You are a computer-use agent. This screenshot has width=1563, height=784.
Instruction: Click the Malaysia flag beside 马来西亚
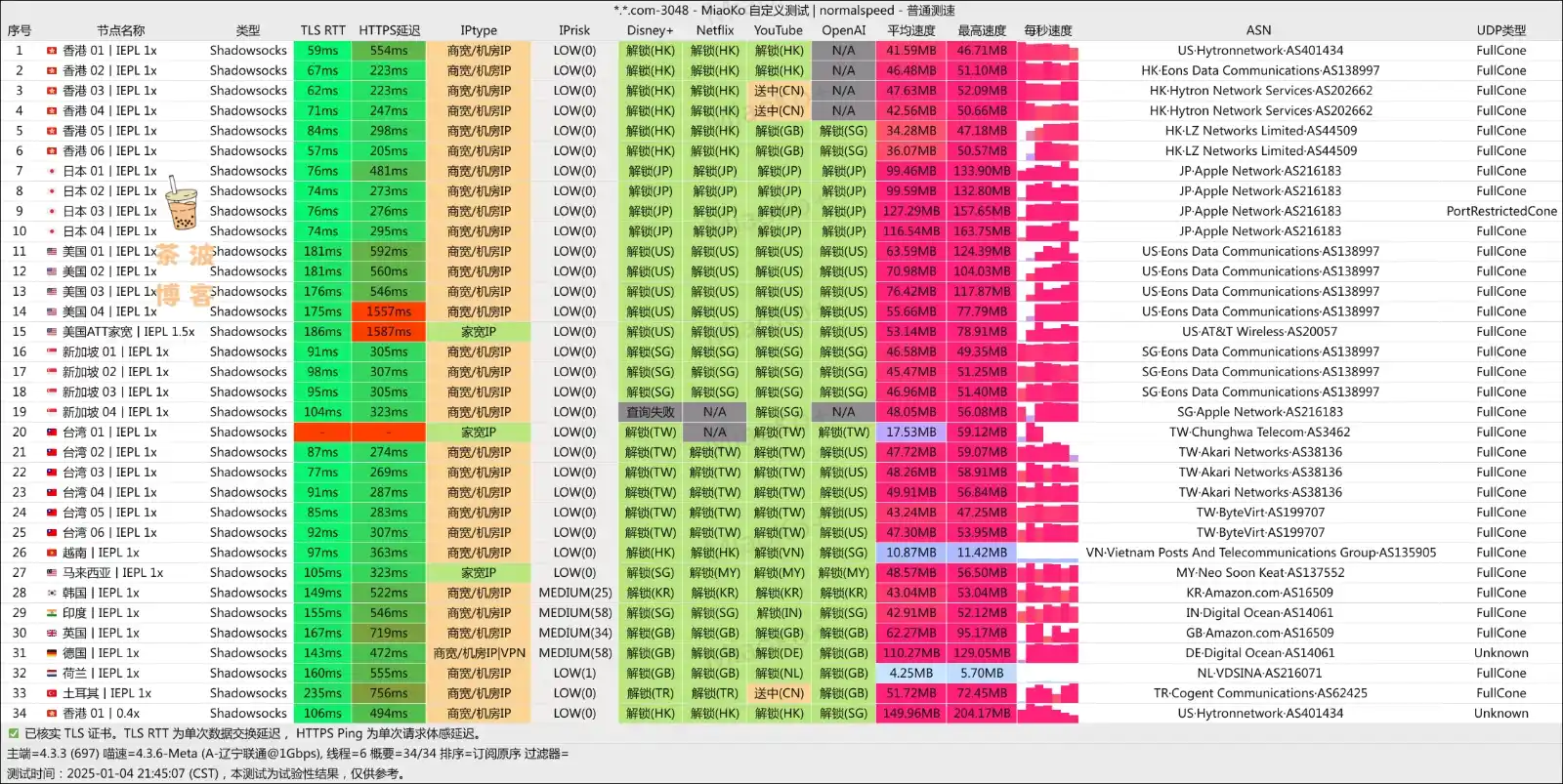52,573
